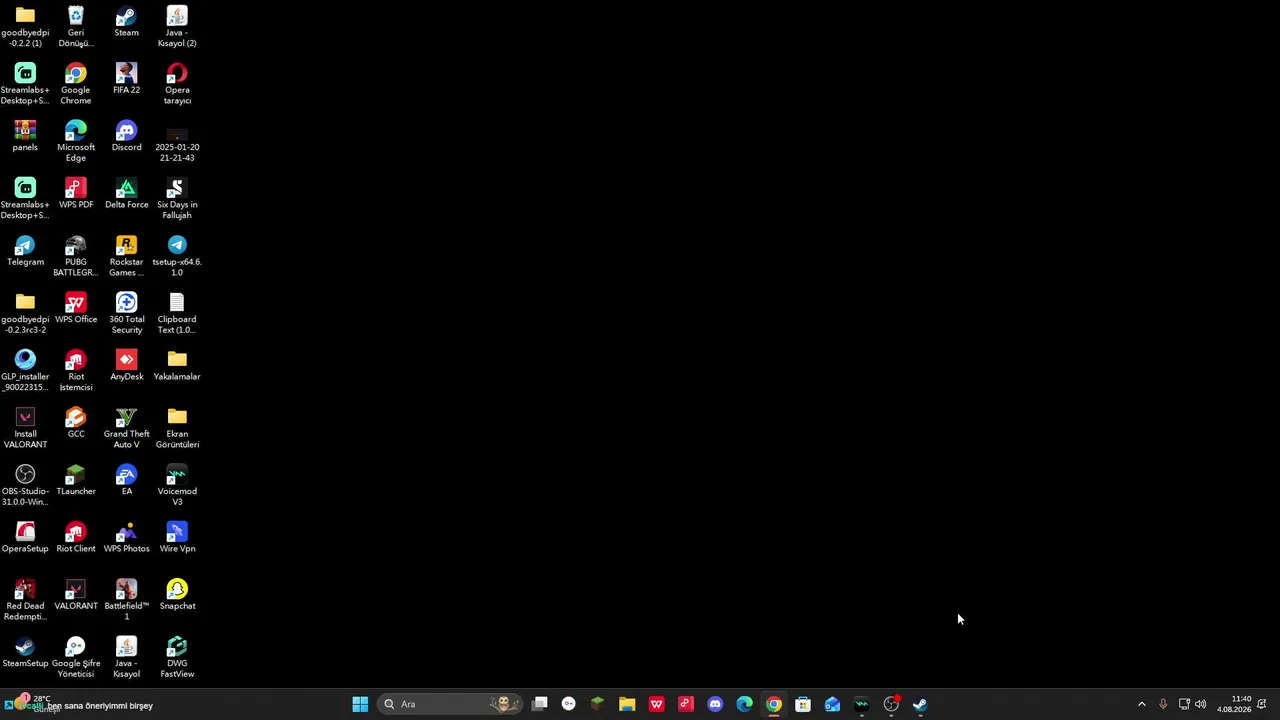Select the Riot Client desktop icon
This screenshot has height=720, width=1280.
coord(76,537)
